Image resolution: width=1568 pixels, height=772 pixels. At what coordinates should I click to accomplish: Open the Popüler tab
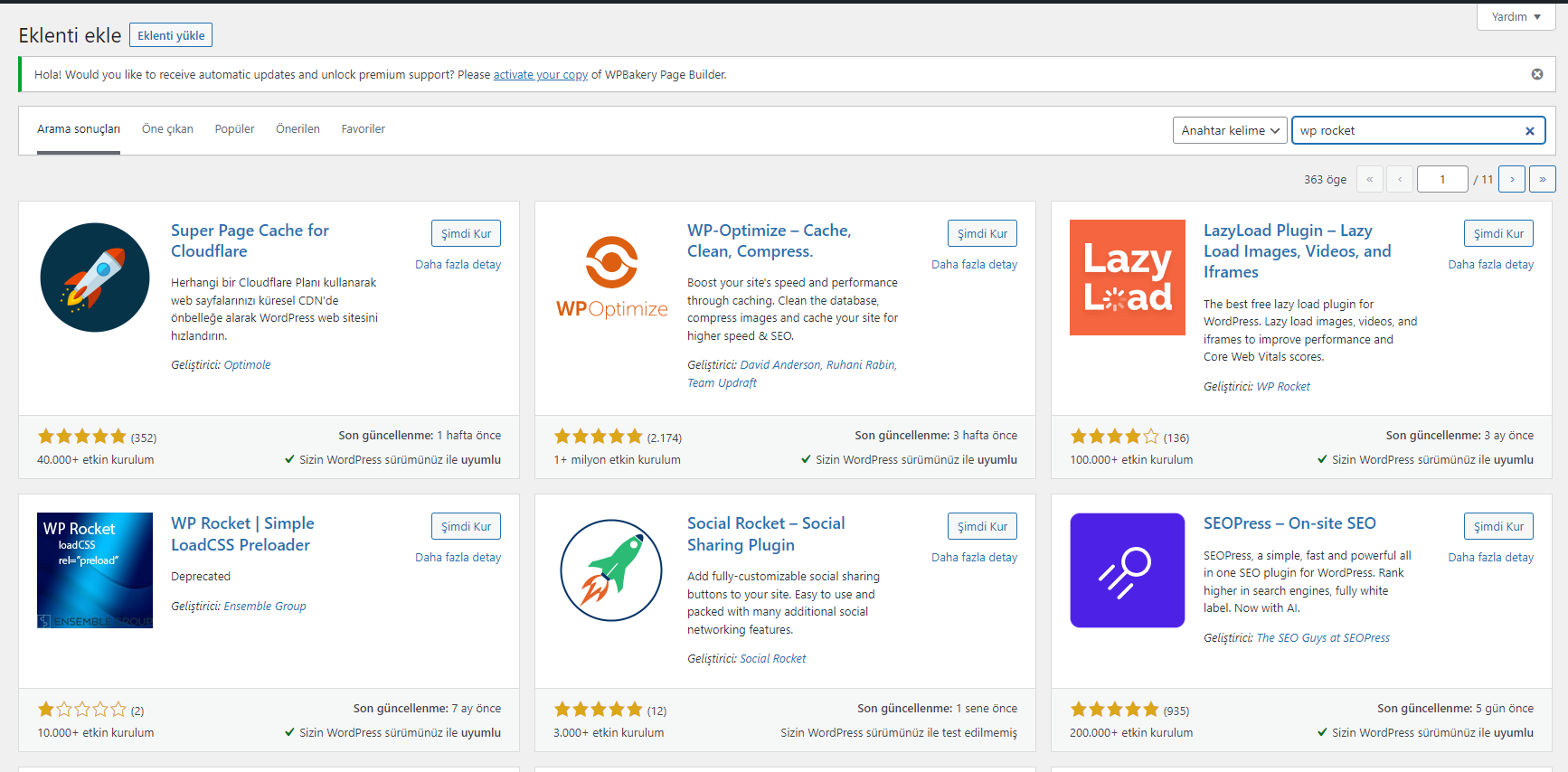click(234, 129)
